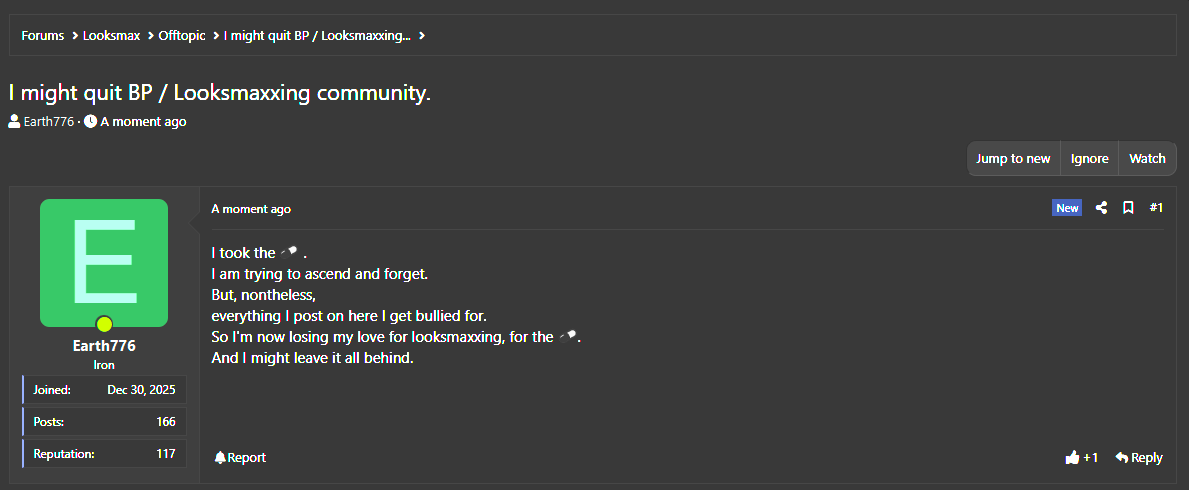Toggle Ignore for this thread
1189x490 pixels.
[1090, 159]
